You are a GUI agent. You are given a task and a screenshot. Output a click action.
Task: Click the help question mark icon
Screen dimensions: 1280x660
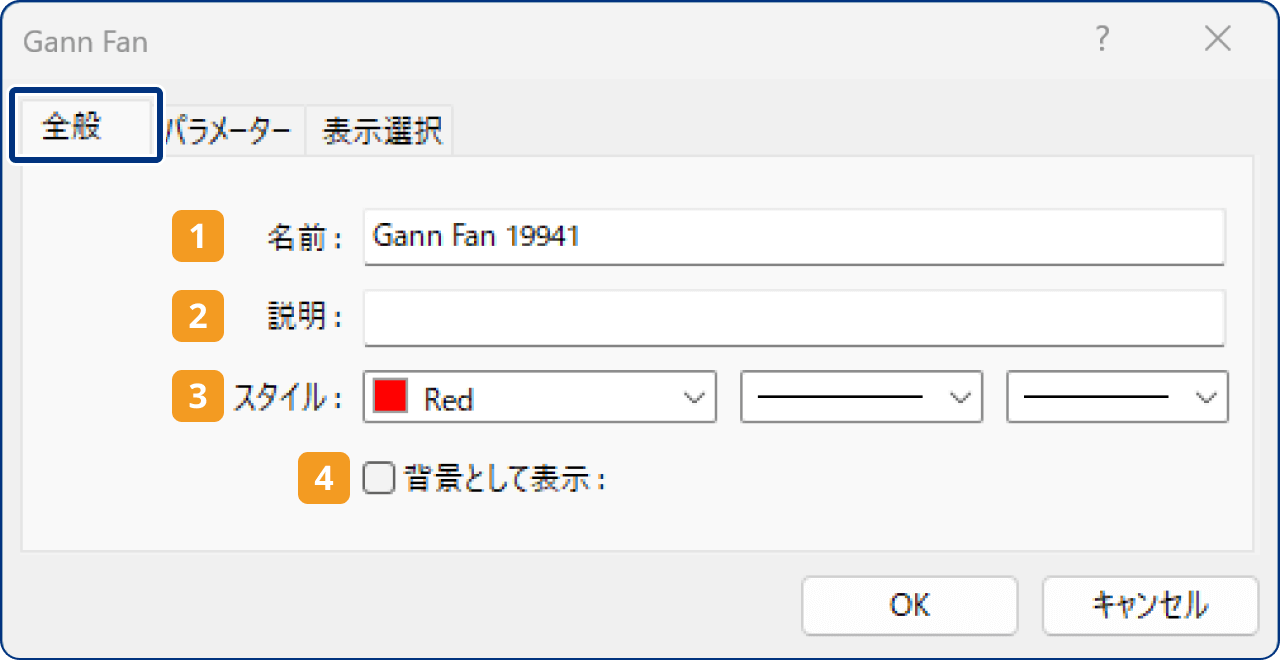click(x=1102, y=40)
